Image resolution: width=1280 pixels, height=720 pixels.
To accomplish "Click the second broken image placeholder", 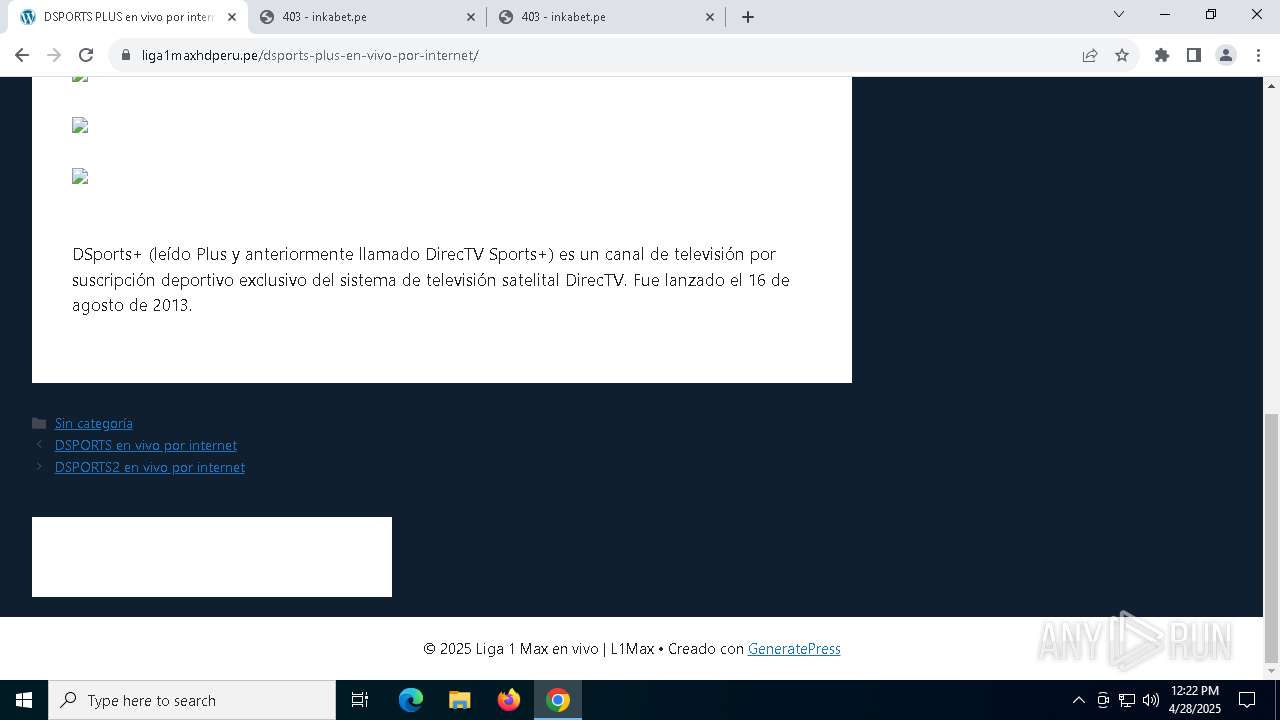I will tap(80, 125).
